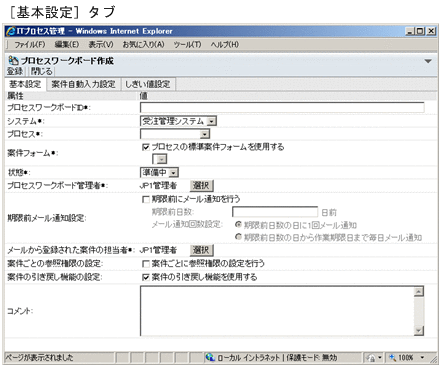Click the 値 column header
This screenshot has height=369, width=443.
coord(144,96)
